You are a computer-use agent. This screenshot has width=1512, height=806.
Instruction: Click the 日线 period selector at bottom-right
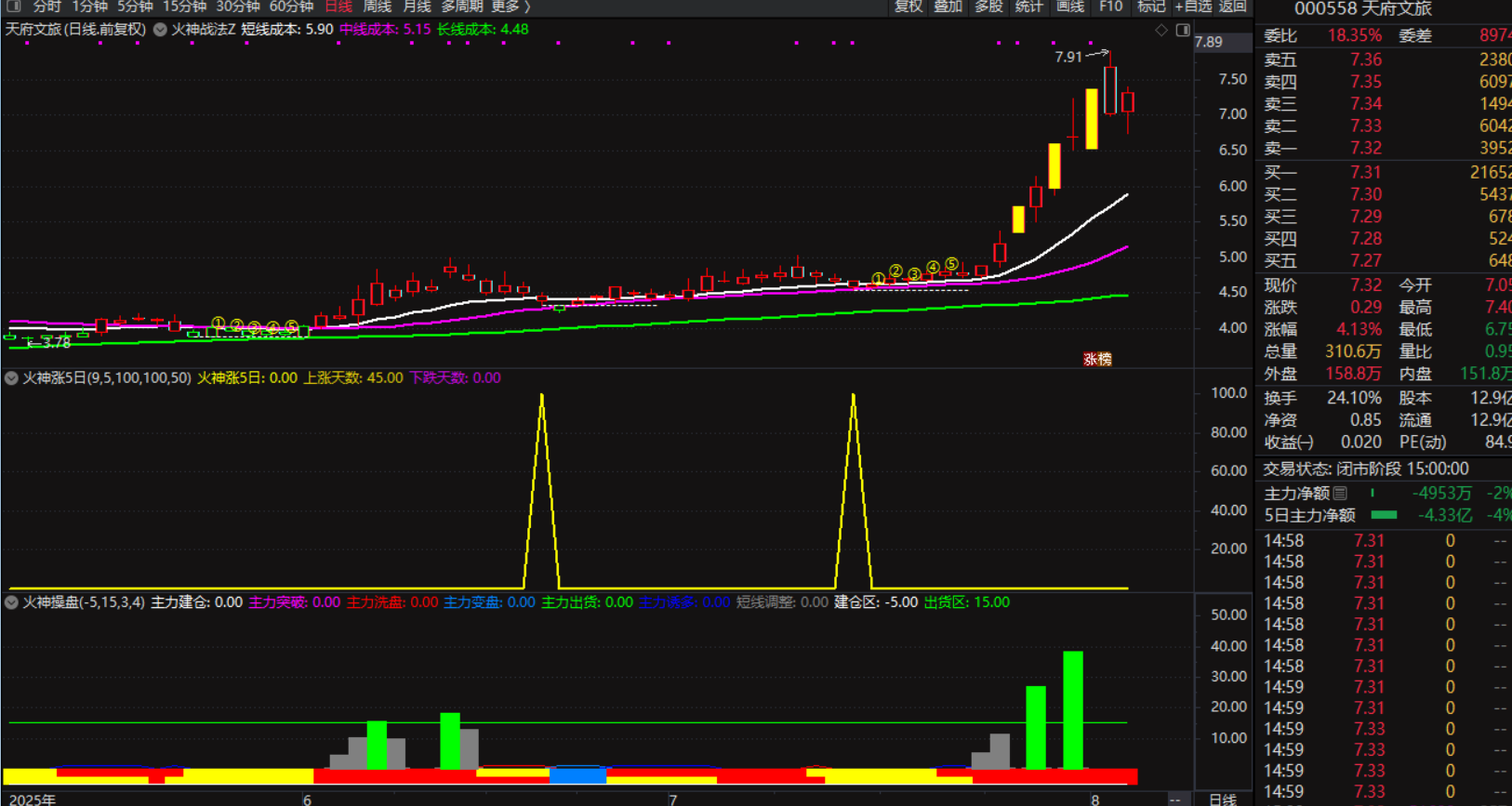click(x=1222, y=799)
